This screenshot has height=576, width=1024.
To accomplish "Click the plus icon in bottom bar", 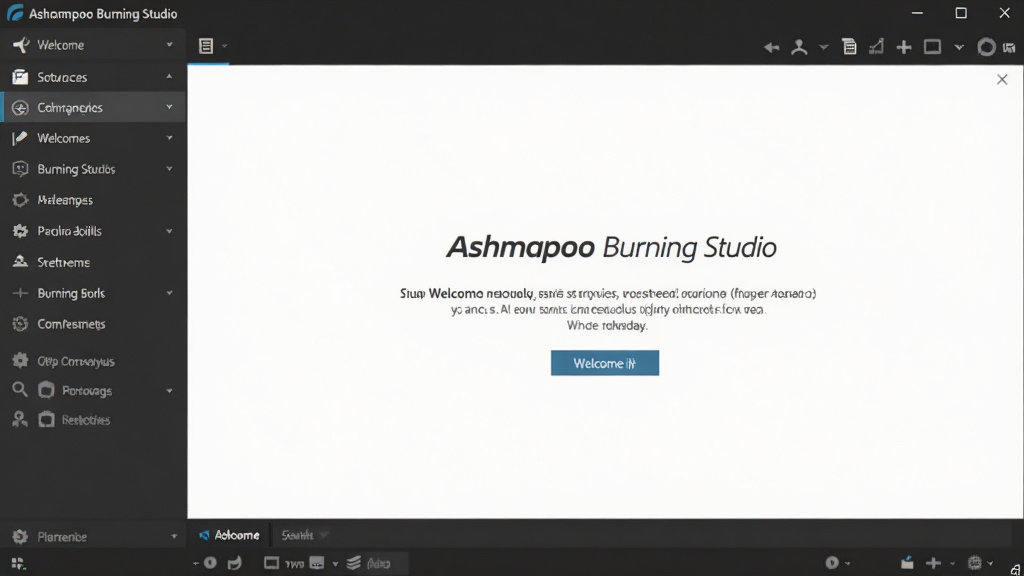I will pos(933,563).
